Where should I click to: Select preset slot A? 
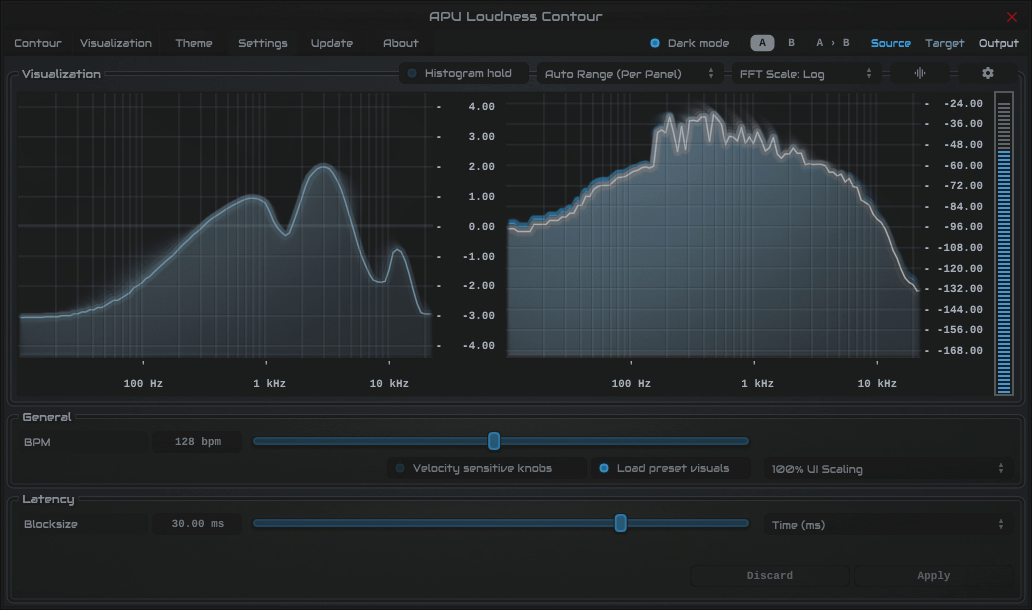(x=762, y=43)
